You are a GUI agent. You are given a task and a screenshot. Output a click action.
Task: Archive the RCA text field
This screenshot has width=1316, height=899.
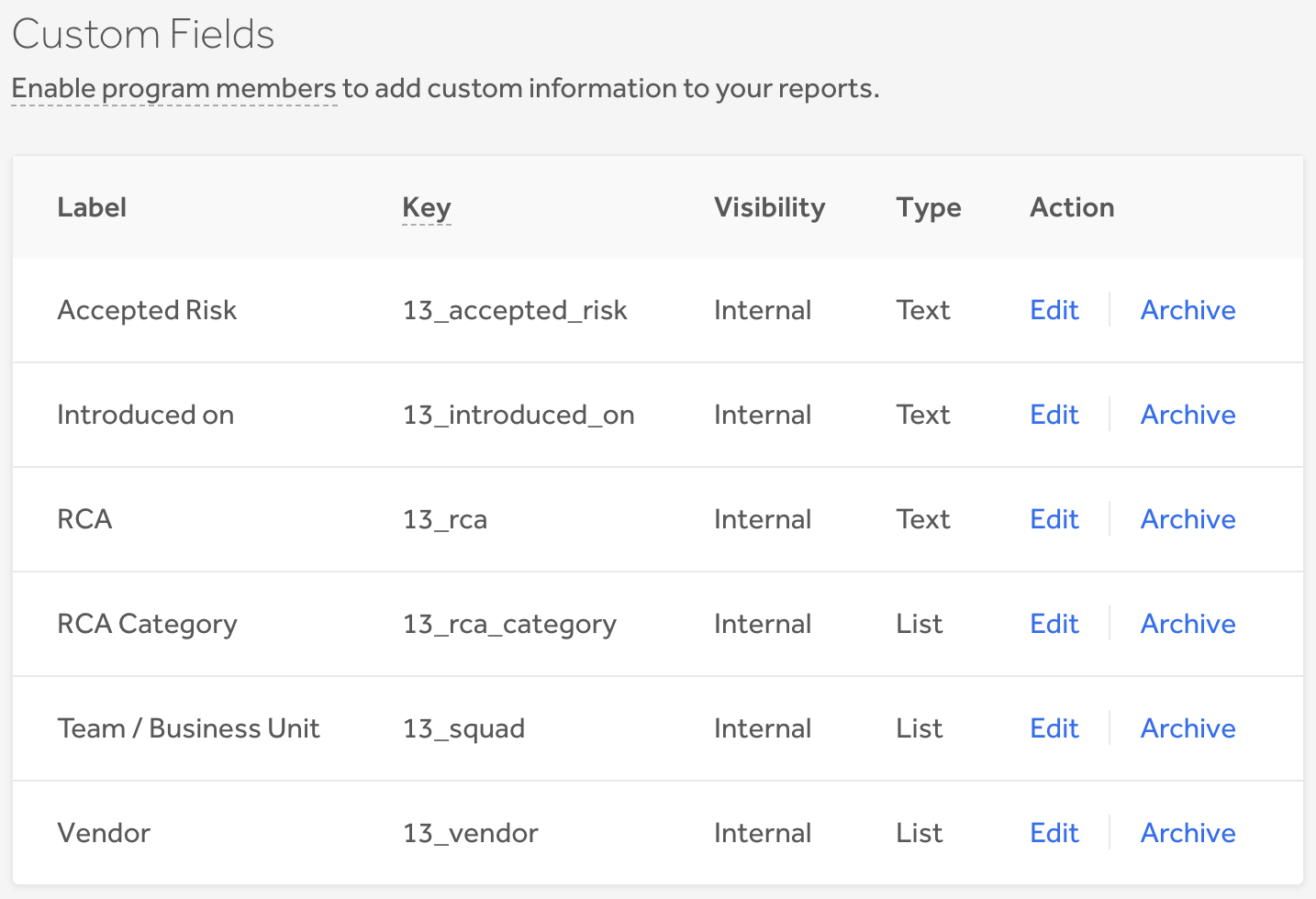[1188, 519]
